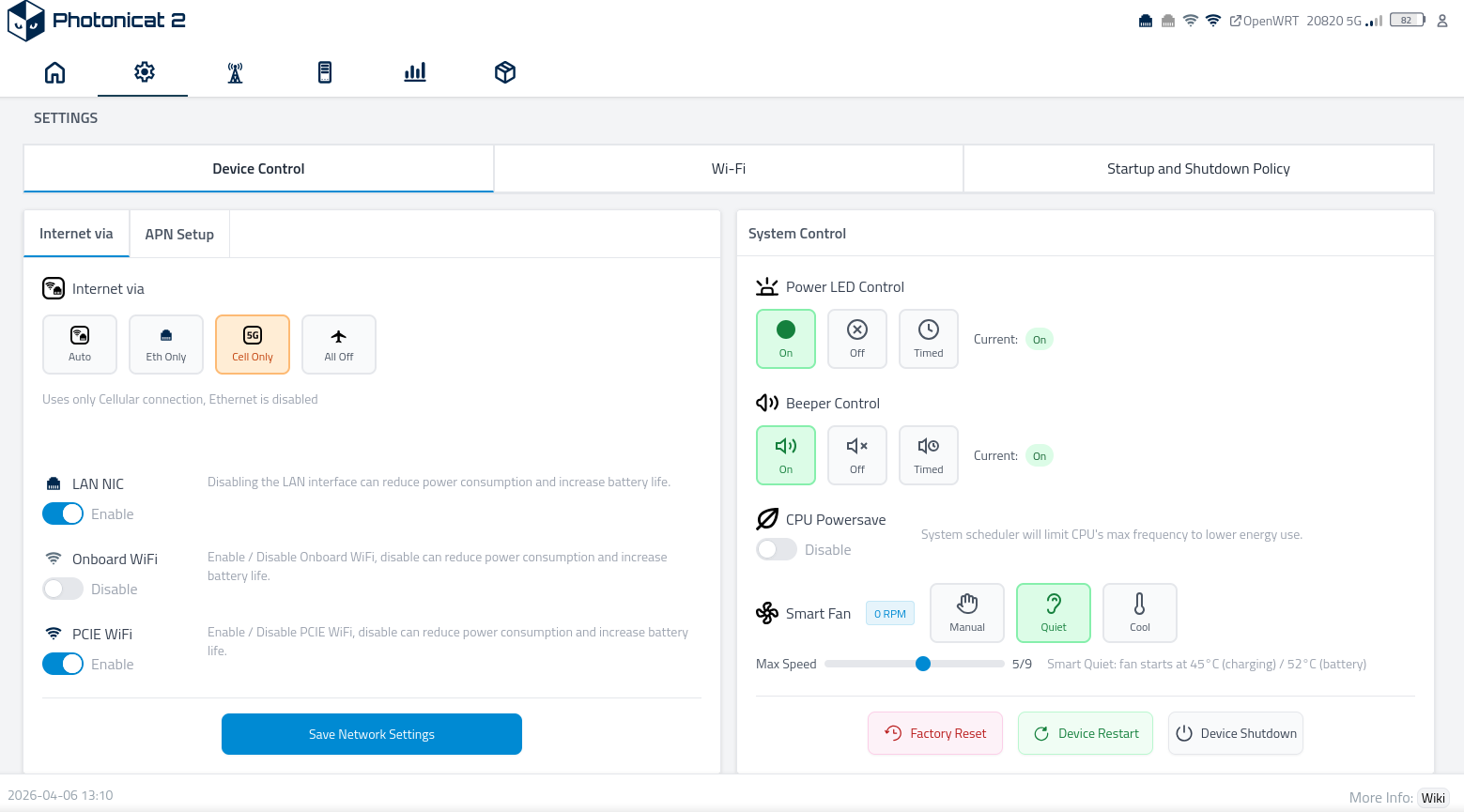Disable the PCIE WiFi switch
1464x812 pixels.
pos(63,665)
